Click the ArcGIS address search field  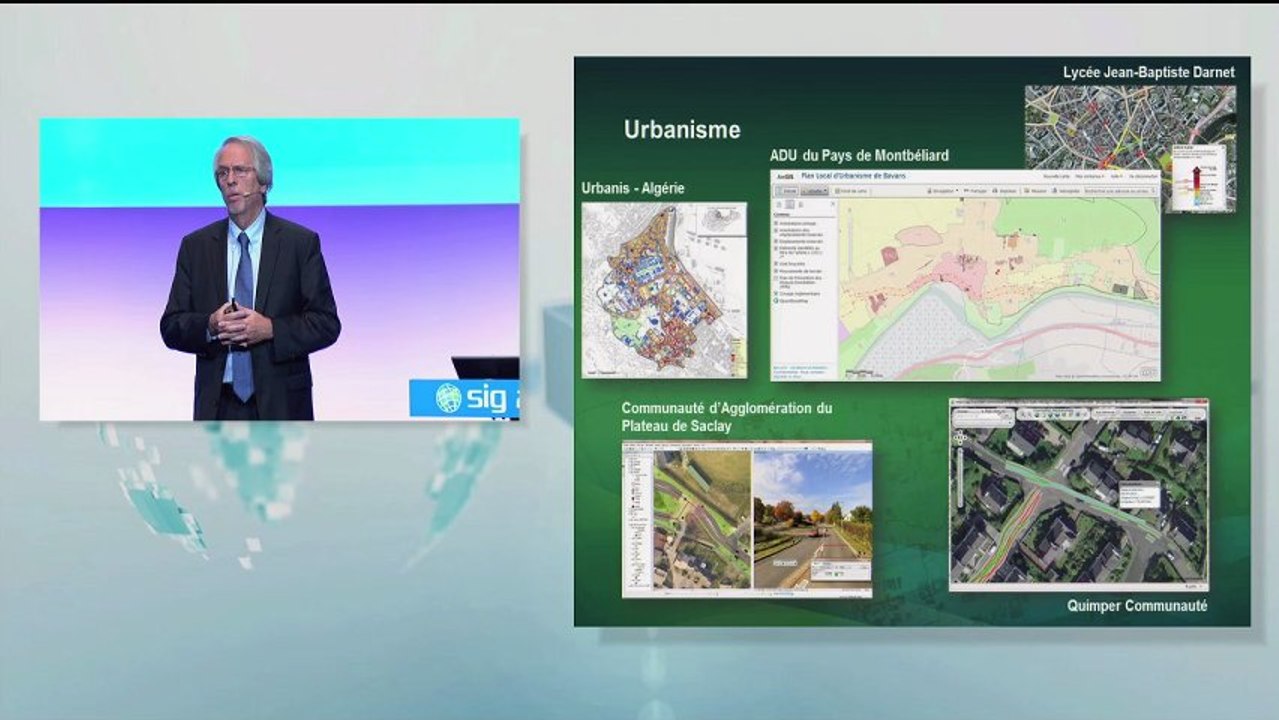pos(1119,191)
